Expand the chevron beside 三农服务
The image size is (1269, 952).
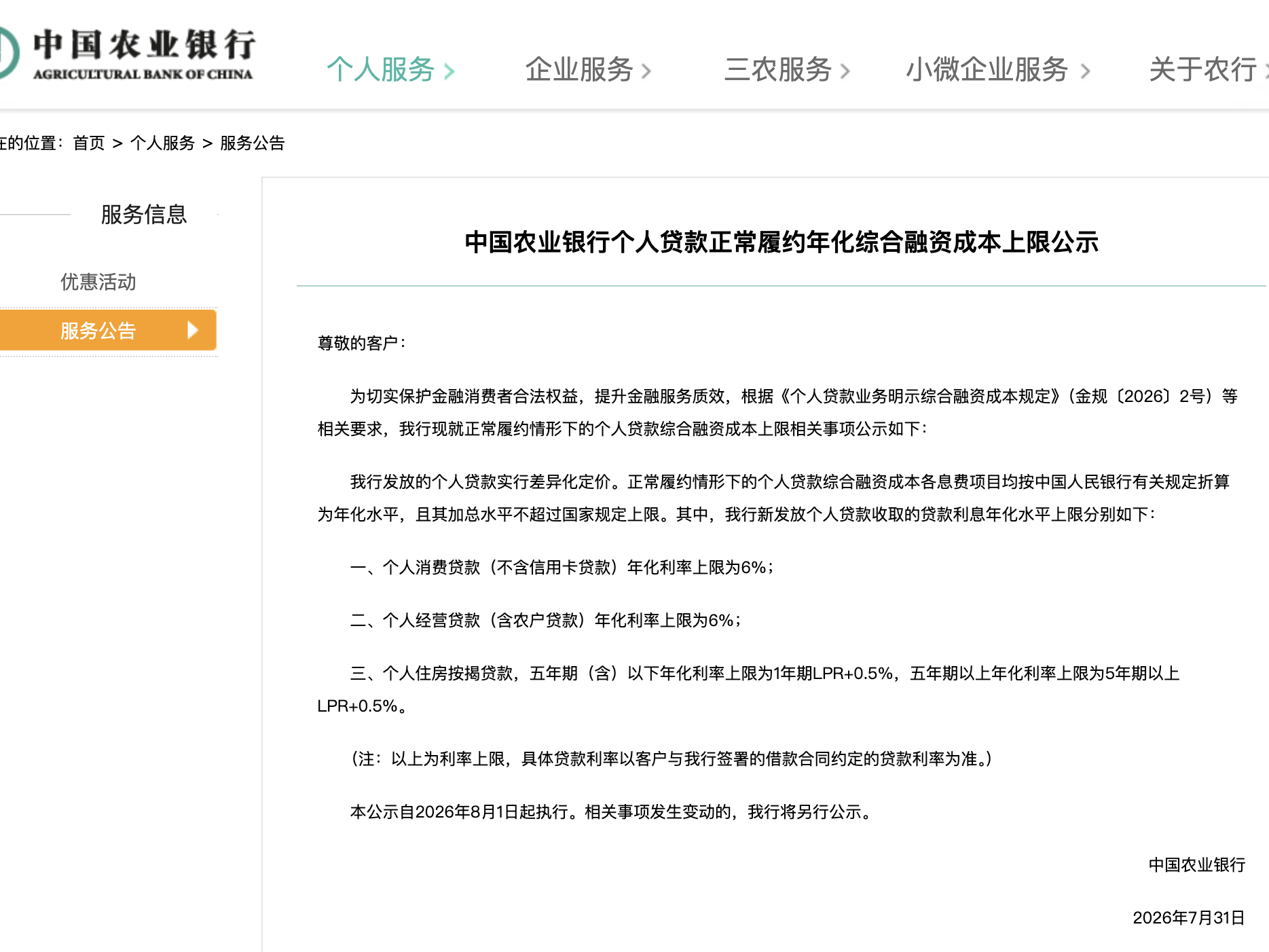click(x=845, y=71)
